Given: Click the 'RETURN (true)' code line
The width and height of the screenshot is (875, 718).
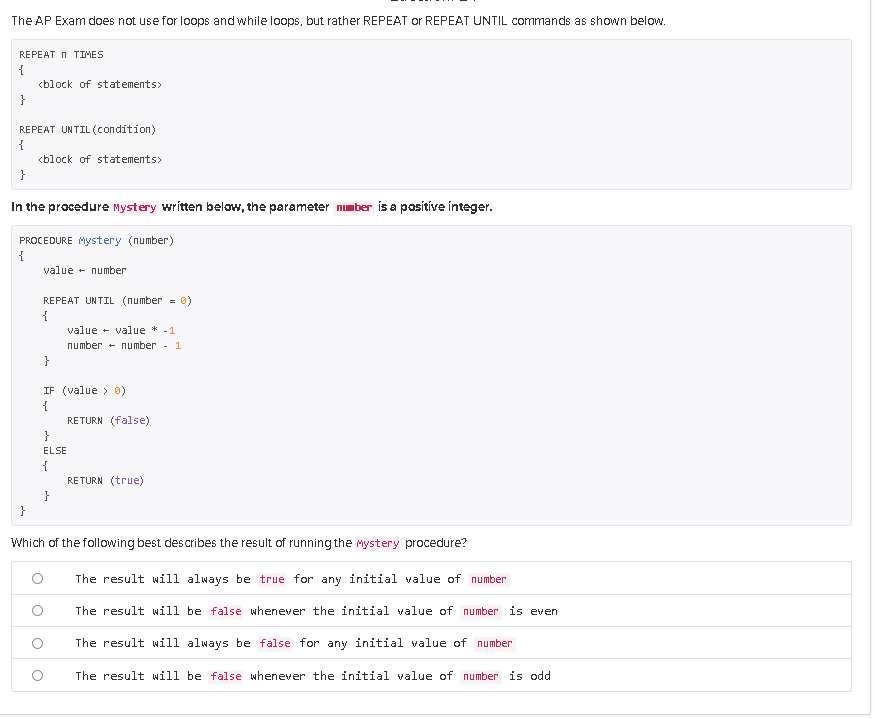Looking at the screenshot, I should tap(105, 480).
